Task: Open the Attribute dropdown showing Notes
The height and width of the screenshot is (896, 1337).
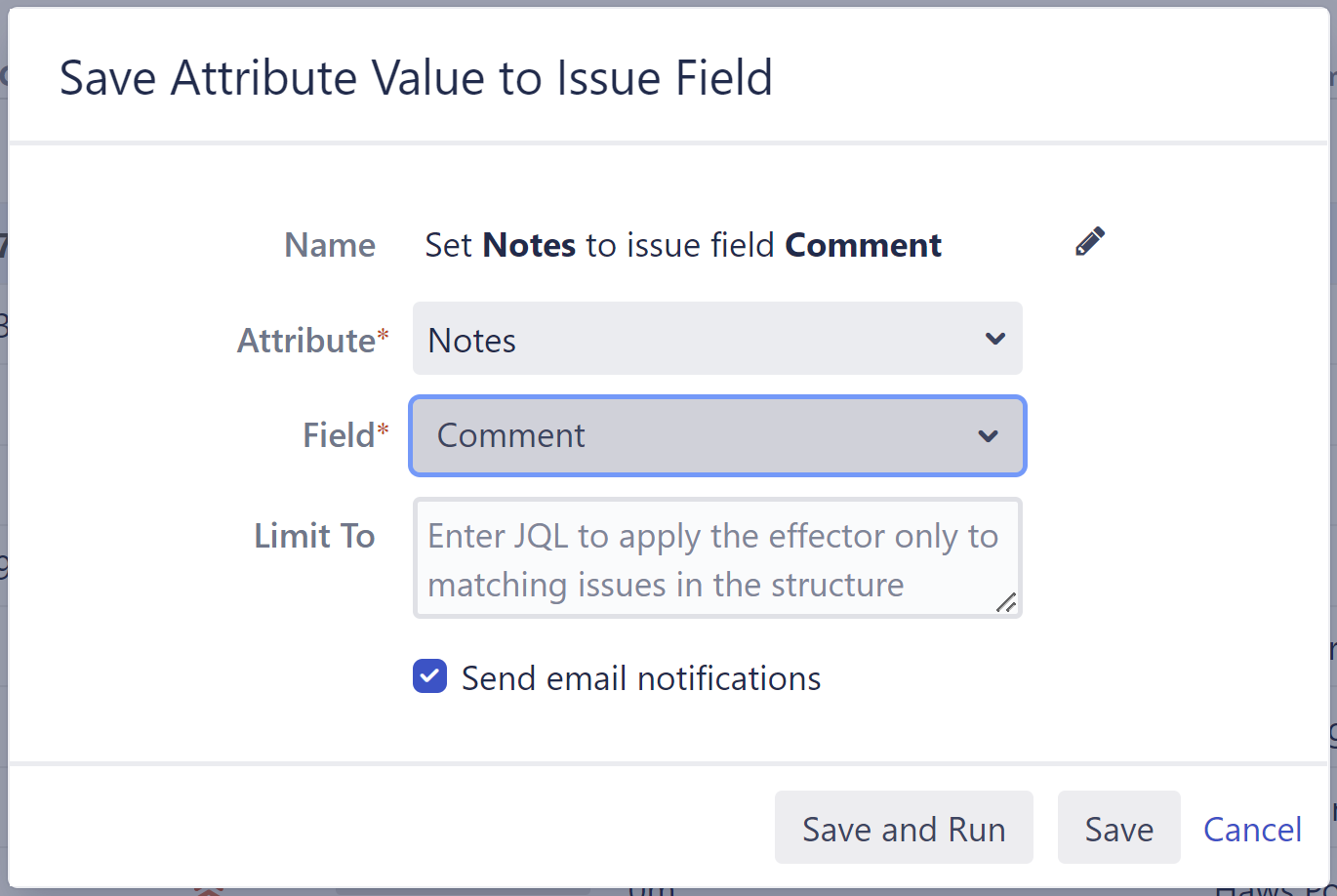Action: click(x=717, y=339)
